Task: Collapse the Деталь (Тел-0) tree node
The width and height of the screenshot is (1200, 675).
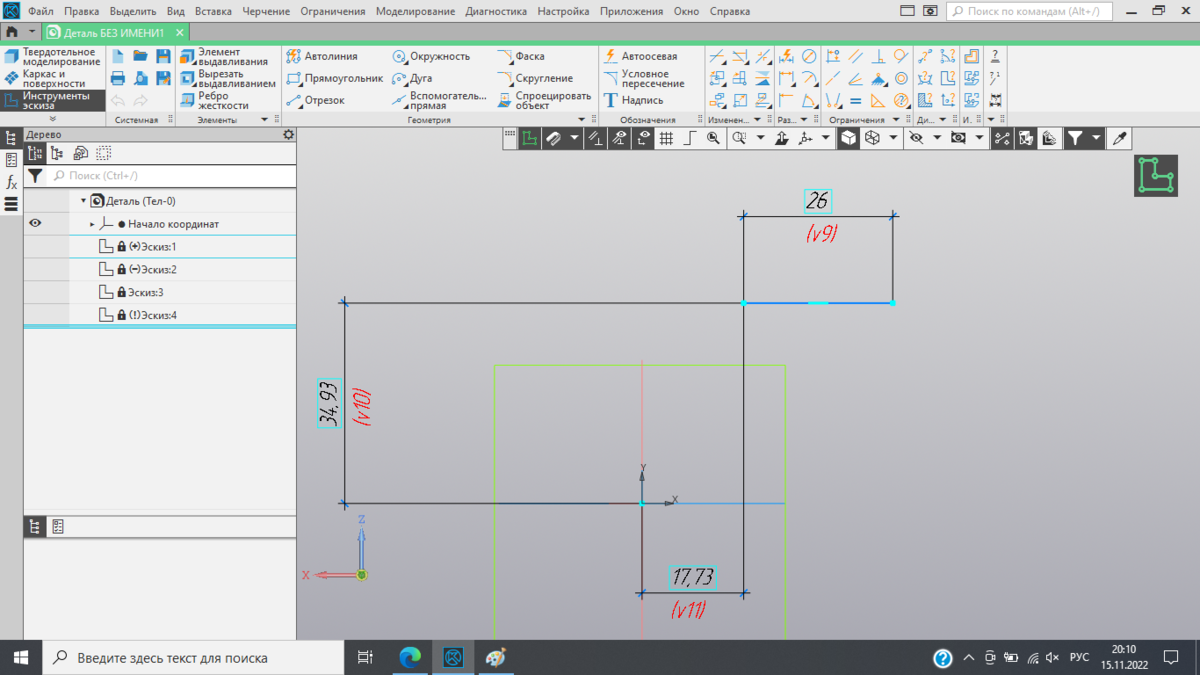Action: [83, 201]
